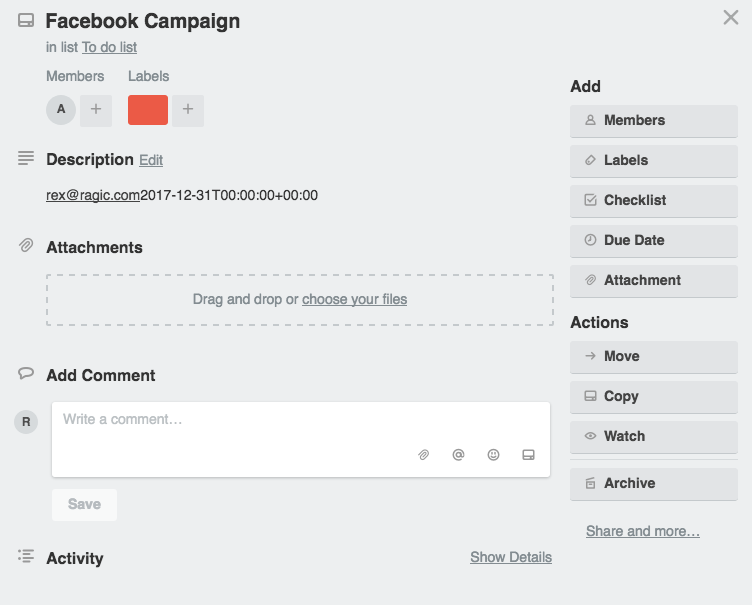Click the card icon beside Facebook Campaign title

click(x=26, y=21)
